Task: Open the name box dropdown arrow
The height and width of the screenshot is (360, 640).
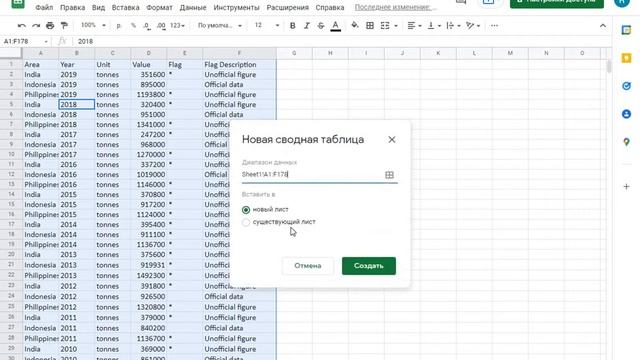Action: click(46, 42)
